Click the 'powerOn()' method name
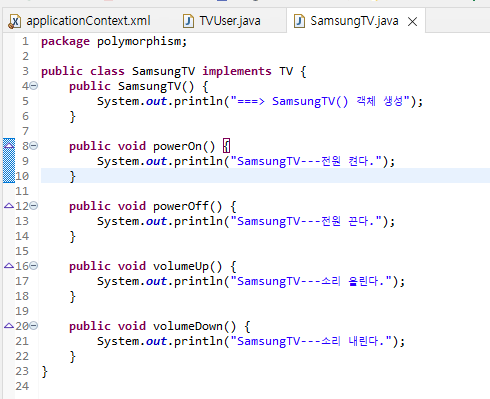 (184, 146)
